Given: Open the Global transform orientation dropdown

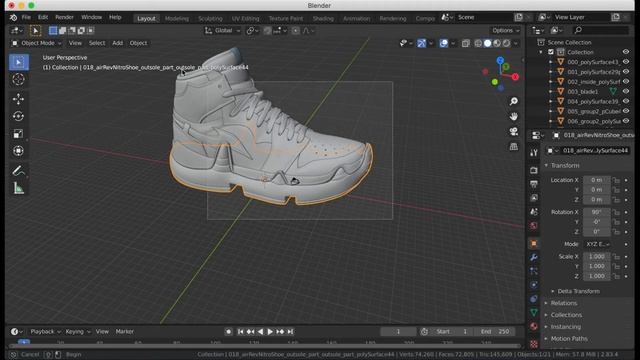Looking at the screenshot, I should (x=223, y=31).
